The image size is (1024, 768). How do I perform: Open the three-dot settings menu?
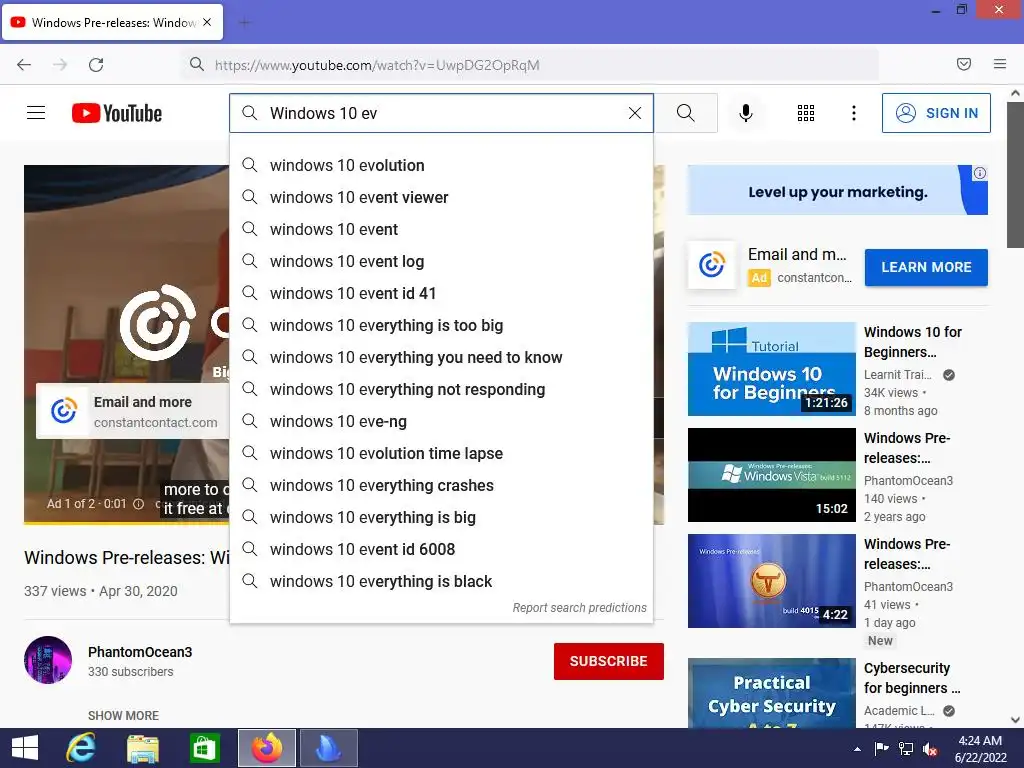854,113
